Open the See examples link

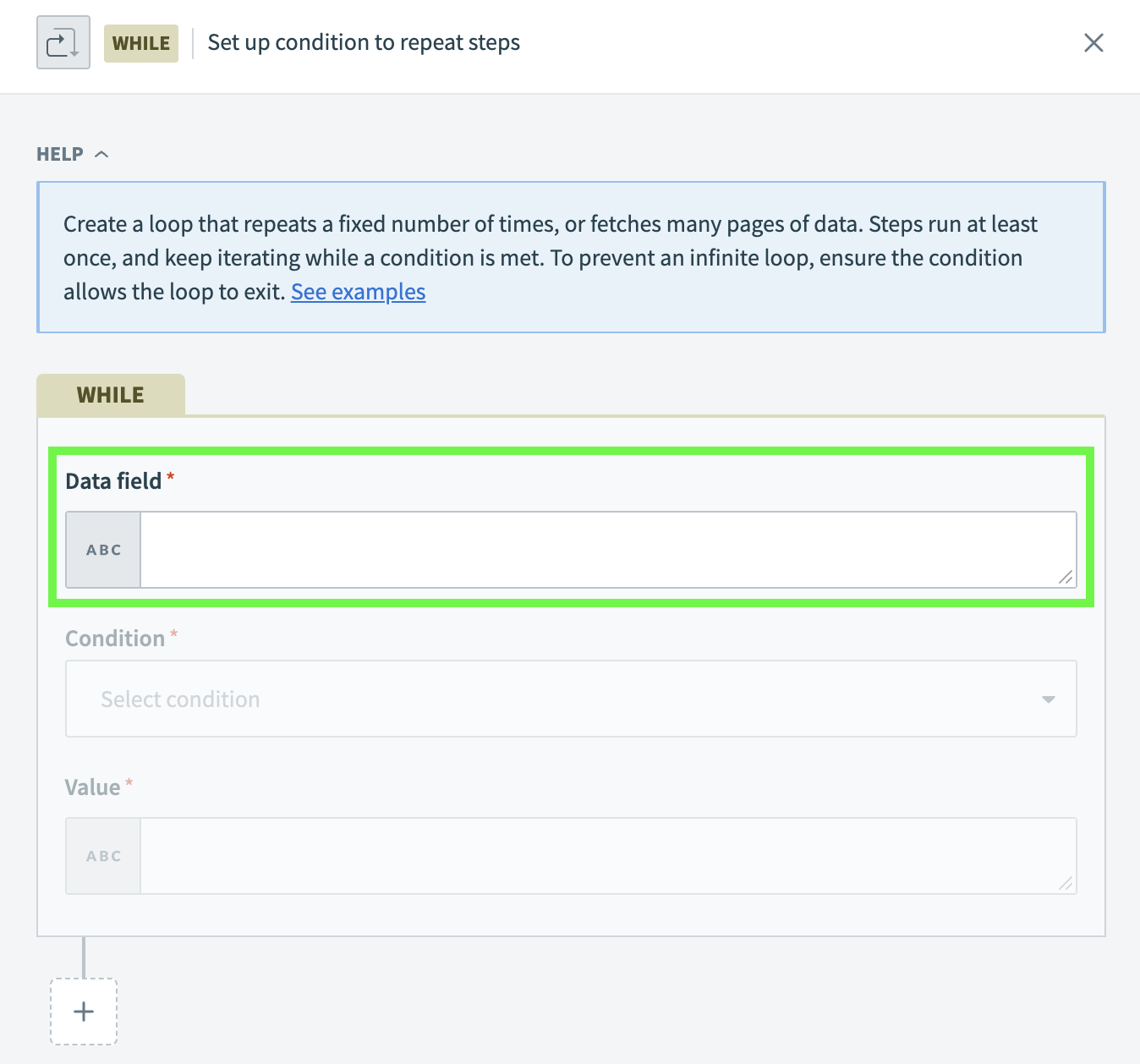tap(358, 291)
